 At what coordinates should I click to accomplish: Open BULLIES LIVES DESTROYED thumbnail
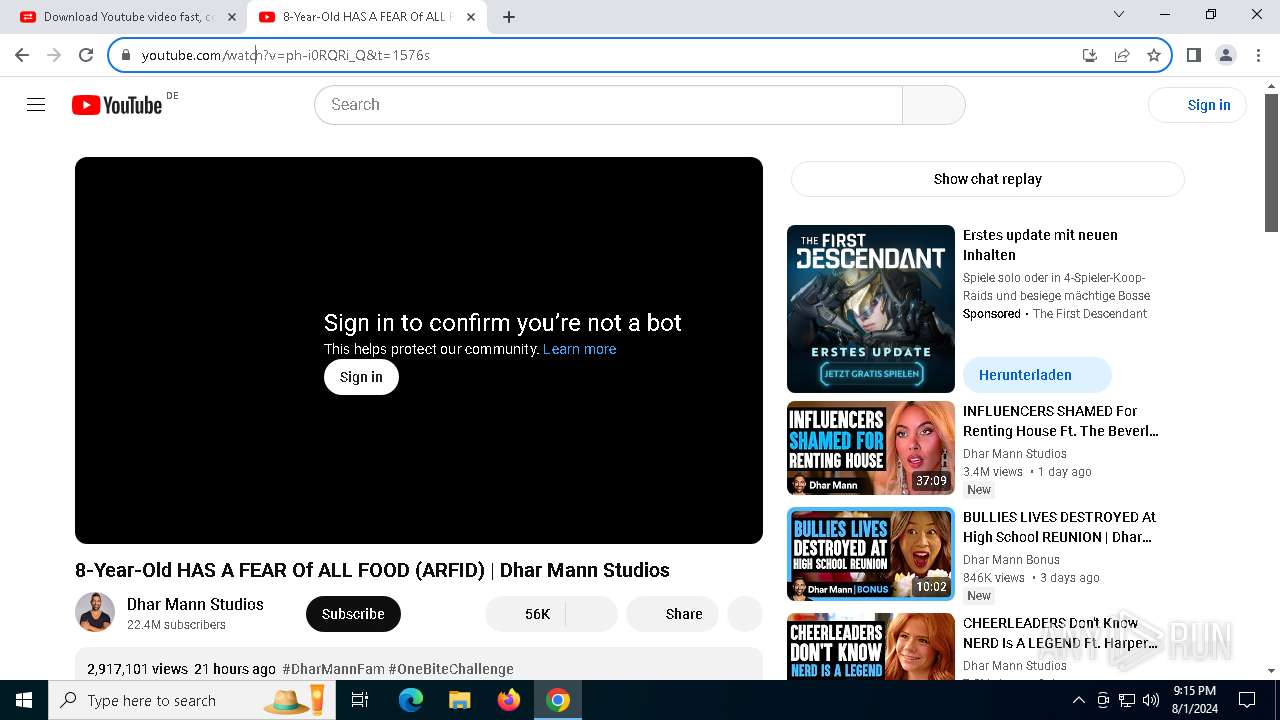tap(871, 554)
